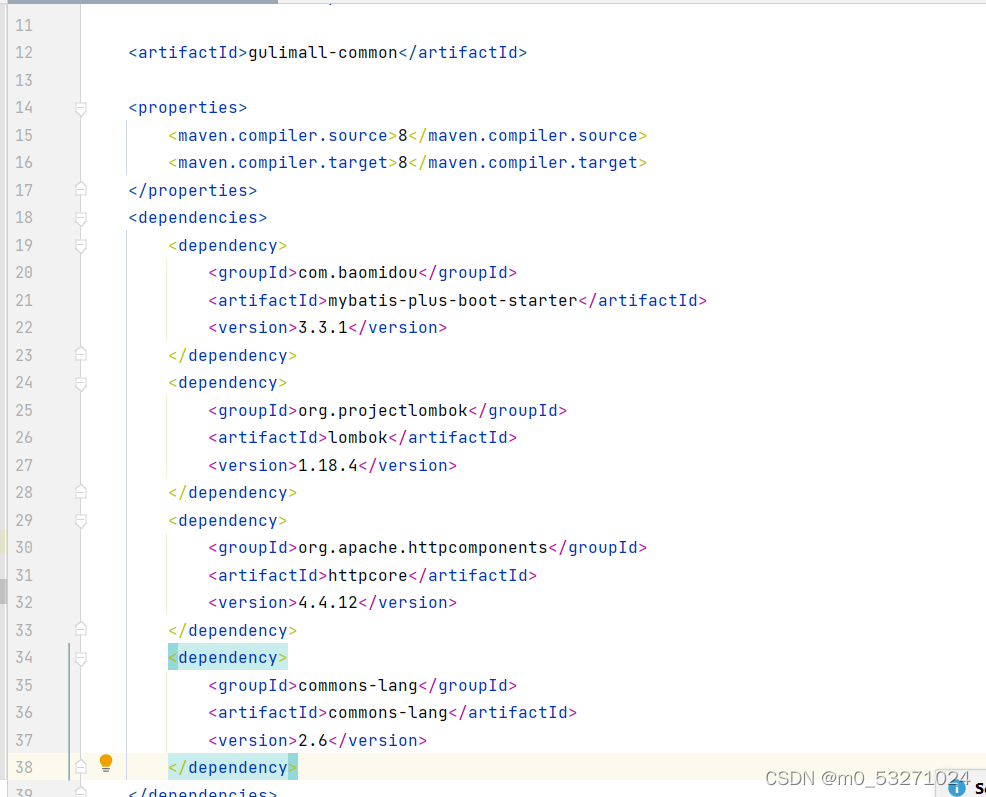Fold the commons-lang dependency at line 34
Screen dimensions: 986x797
[80, 659]
